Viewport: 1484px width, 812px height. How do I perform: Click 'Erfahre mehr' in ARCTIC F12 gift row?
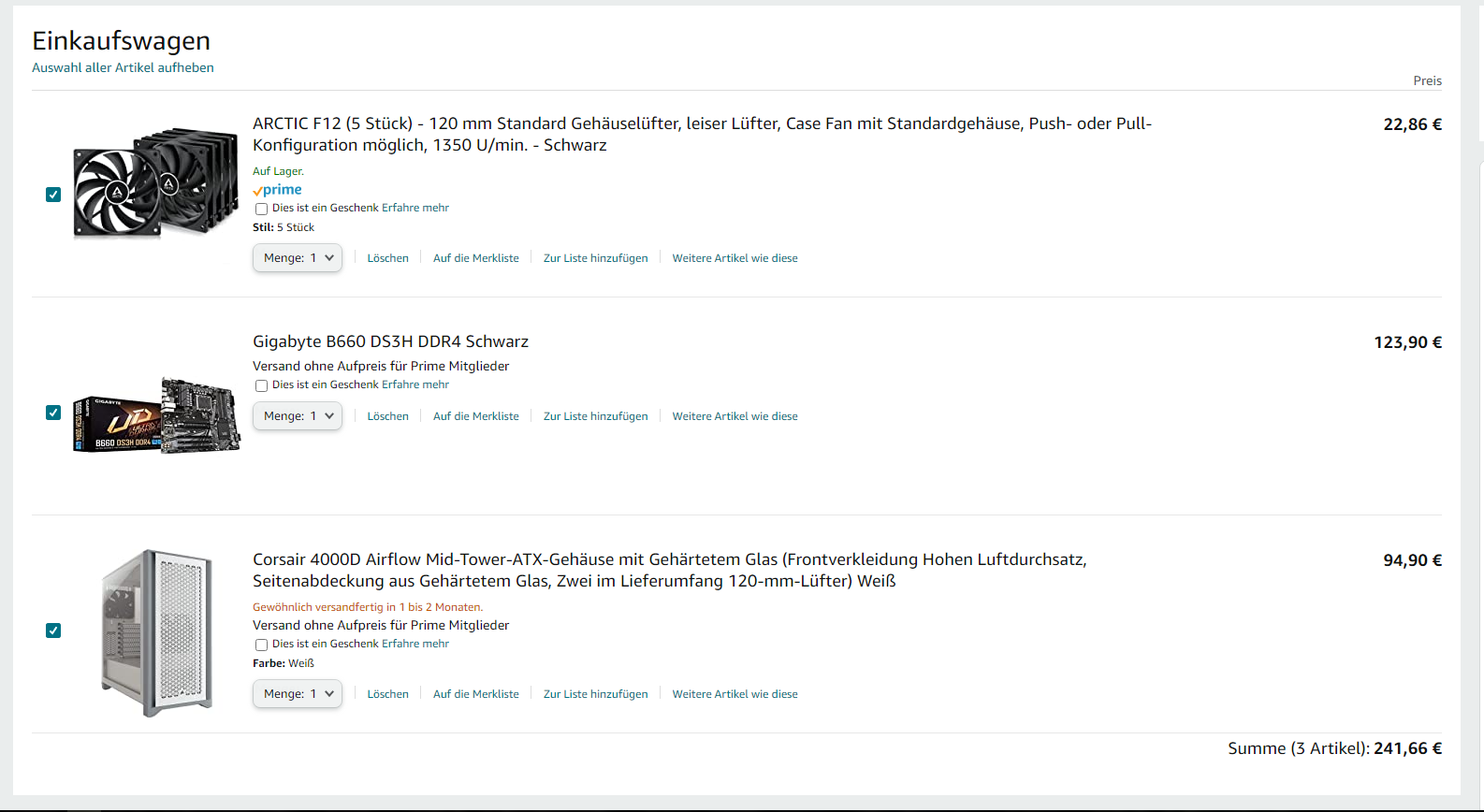[x=415, y=208]
